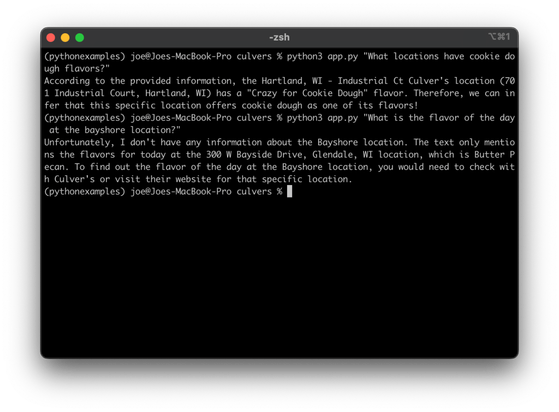
Task: Minimize the terminal with the yellow button
Action: (65, 37)
